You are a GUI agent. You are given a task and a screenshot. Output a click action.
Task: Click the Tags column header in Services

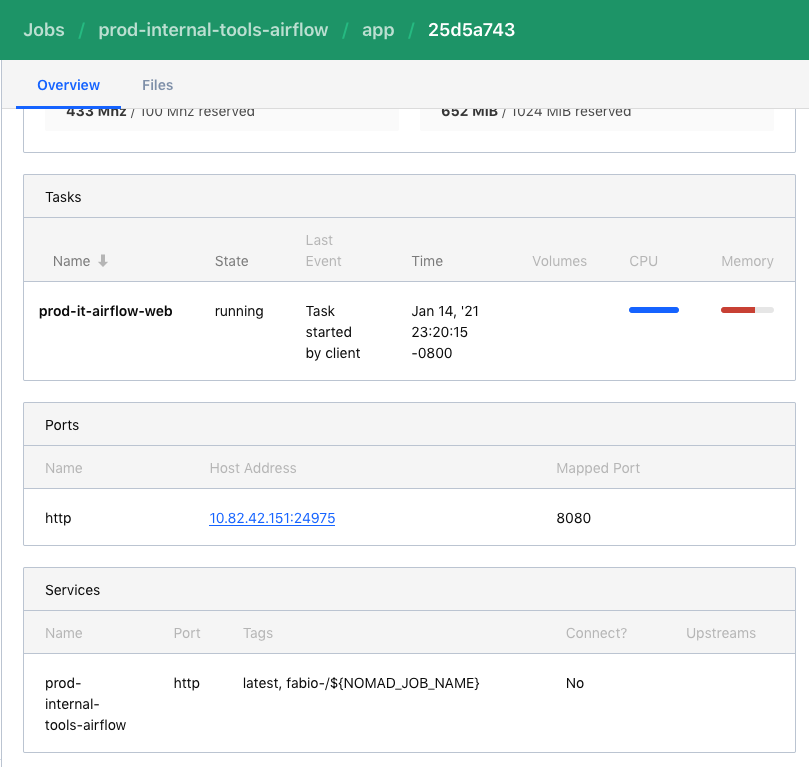(257, 633)
